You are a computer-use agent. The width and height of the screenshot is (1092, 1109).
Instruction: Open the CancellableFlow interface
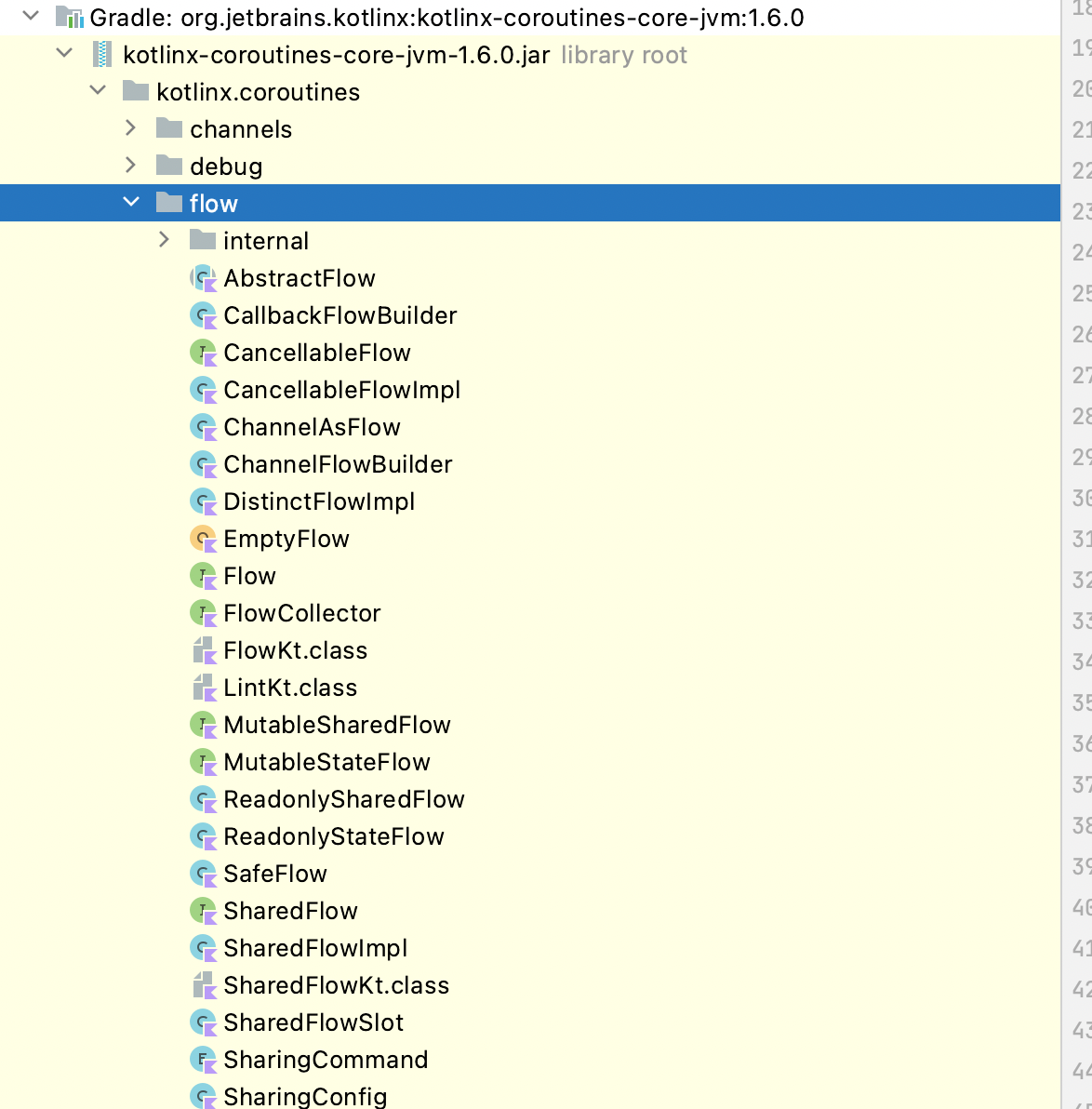tap(317, 353)
